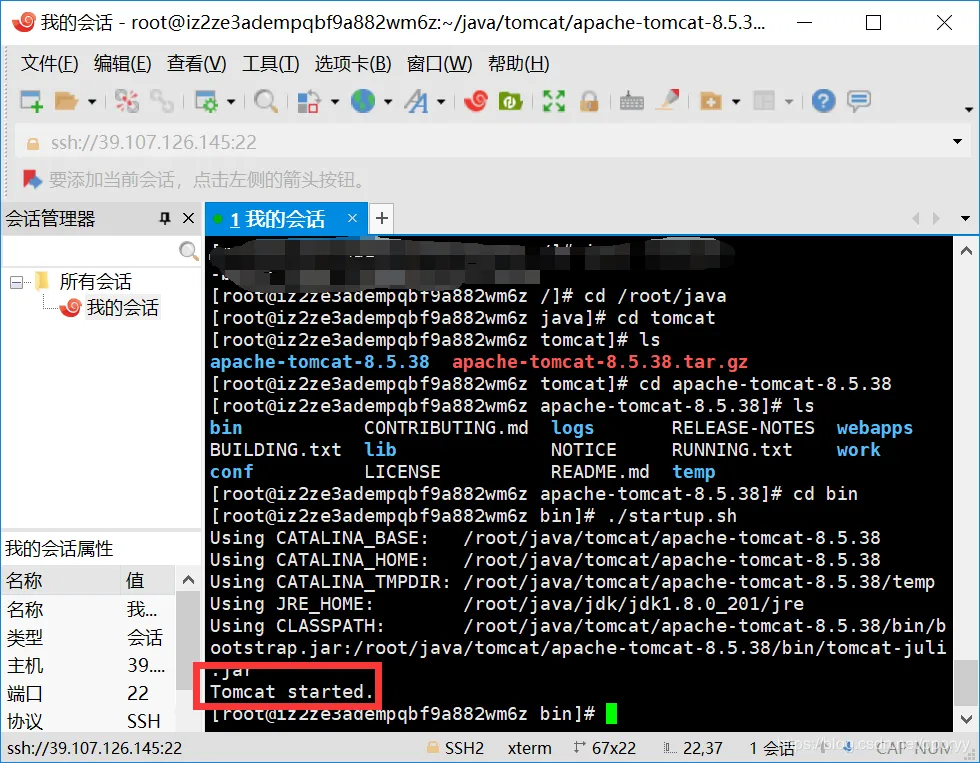Expand the font dropdown arrow
Viewport: 980px width, 763px height.
[x=441, y=101]
